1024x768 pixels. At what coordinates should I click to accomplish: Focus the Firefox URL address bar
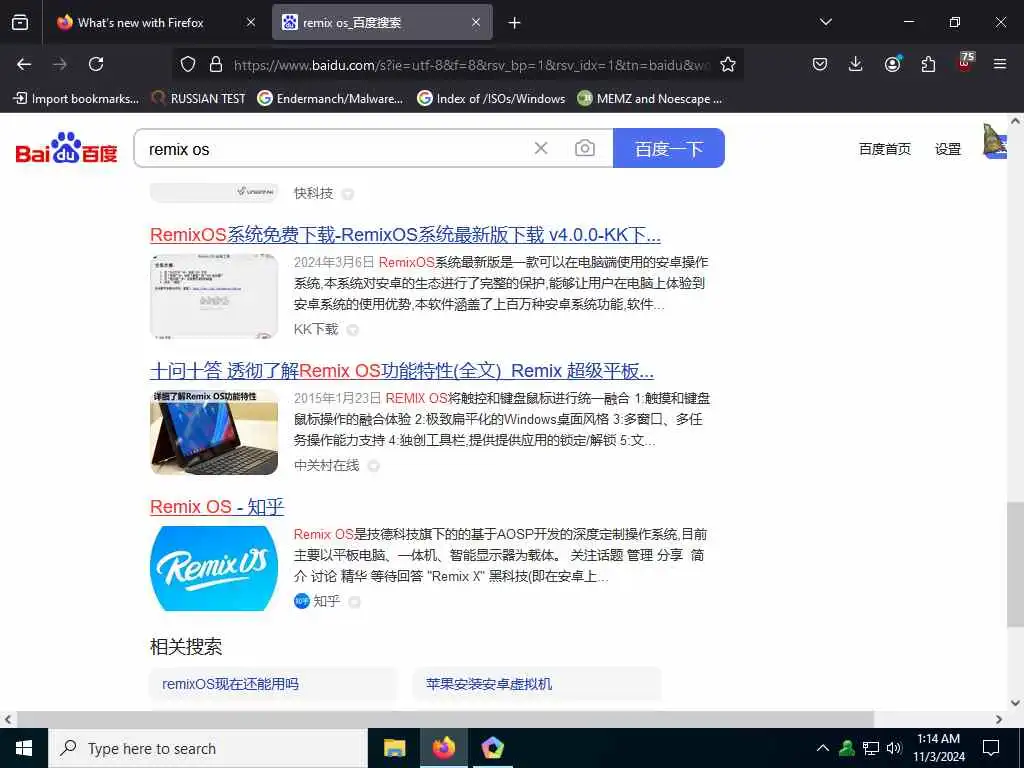(x=470, y=64)
